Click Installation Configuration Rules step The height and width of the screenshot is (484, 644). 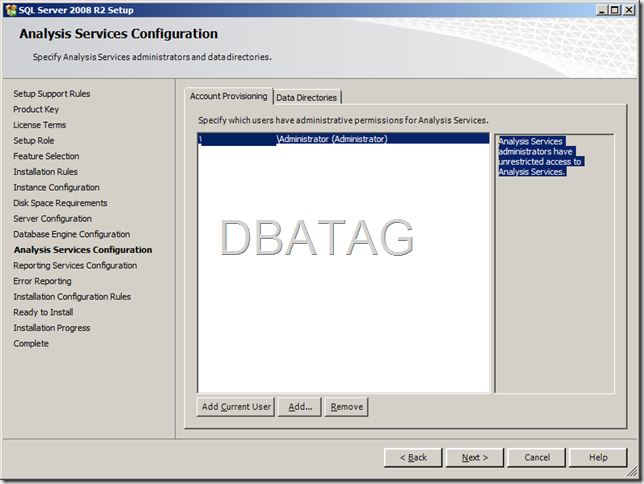[72, 297]
